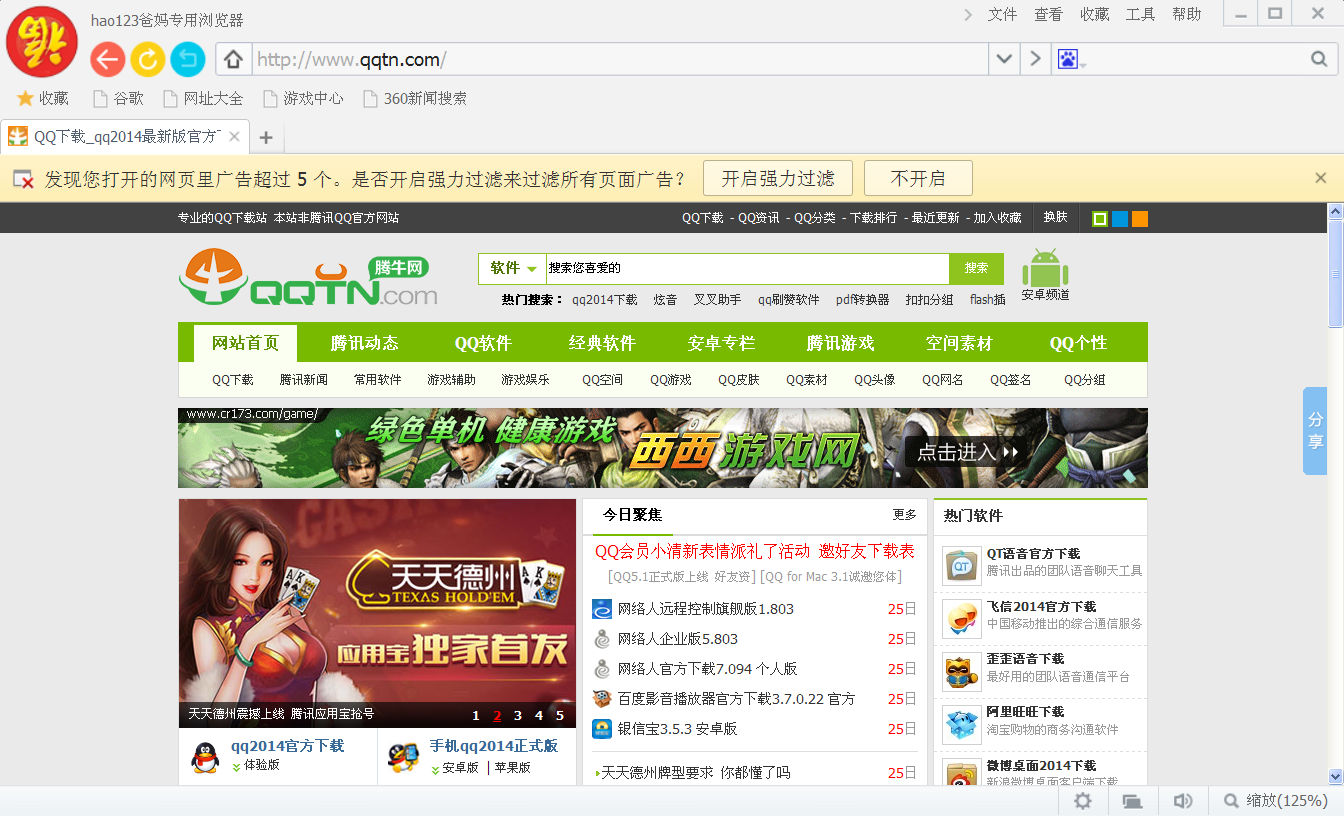
Task: Dismiss the ad filter notification bar
Action: (1321, 178)
